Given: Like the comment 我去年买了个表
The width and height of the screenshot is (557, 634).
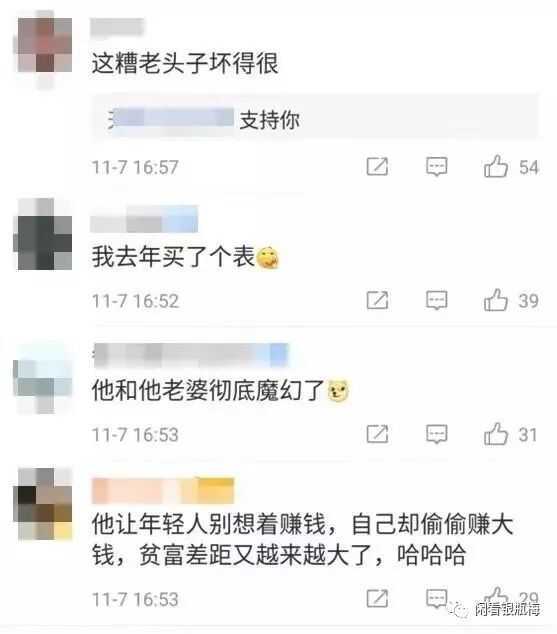Looking at the screenshot, I should click(x=496, y=300).
